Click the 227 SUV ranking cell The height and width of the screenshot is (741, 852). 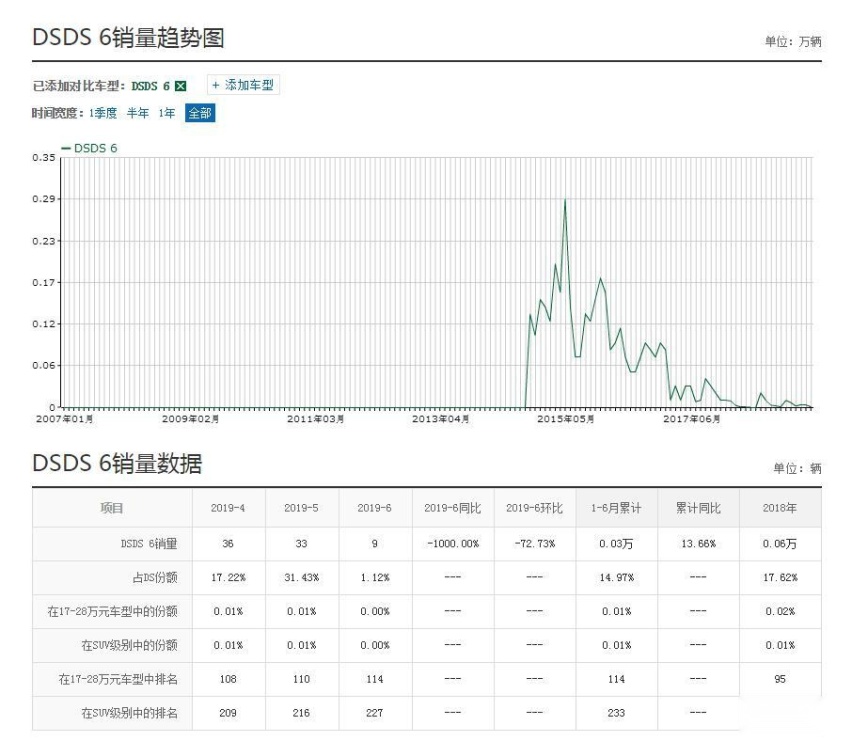(374, 713)
